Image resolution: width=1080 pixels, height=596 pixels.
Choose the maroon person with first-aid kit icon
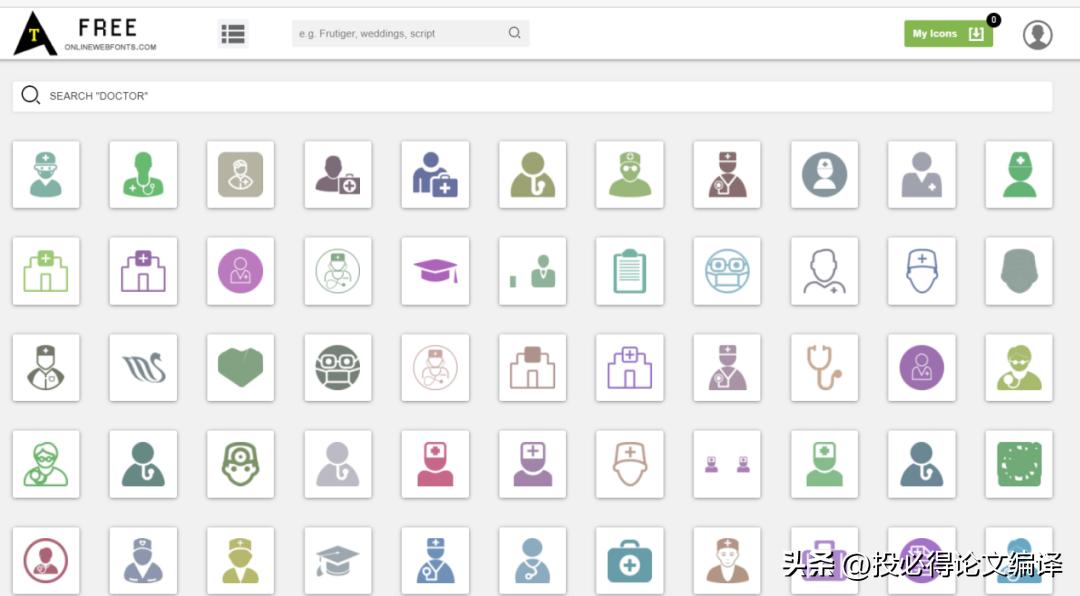[338, 174]
